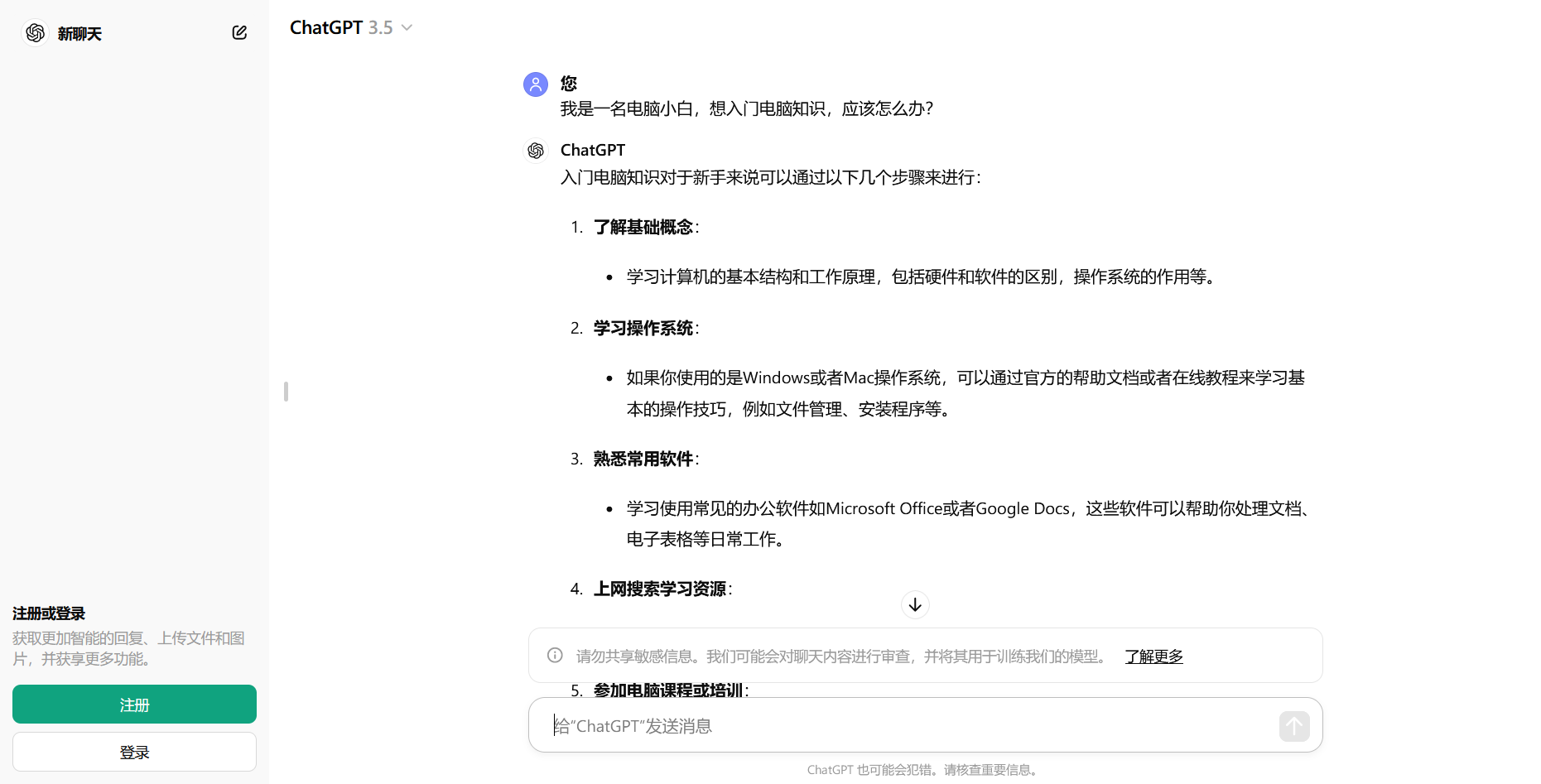The width and height of the screenshot is (1541, 784).
Task: Click the OpenAI logo in the sidebar
Action: coord(34,33)
